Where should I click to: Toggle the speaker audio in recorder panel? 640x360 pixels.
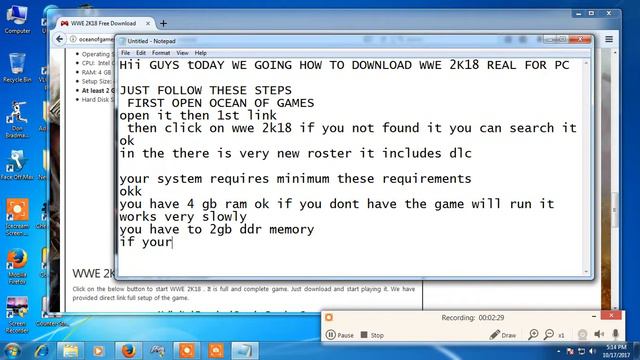click(x=599, y=335)
